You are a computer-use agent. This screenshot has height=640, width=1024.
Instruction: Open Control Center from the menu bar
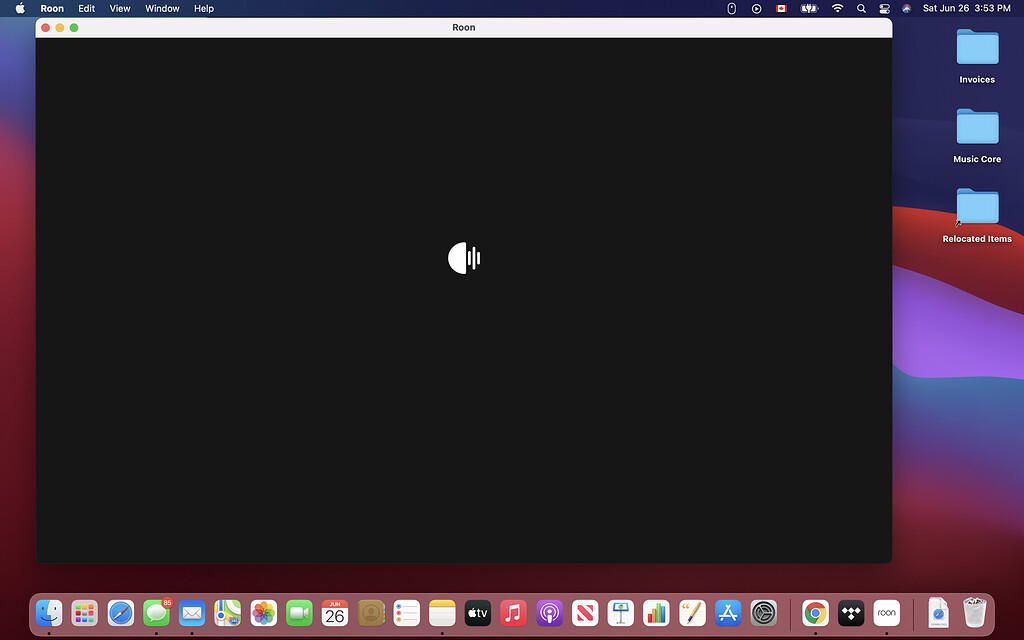pos(885,8)
